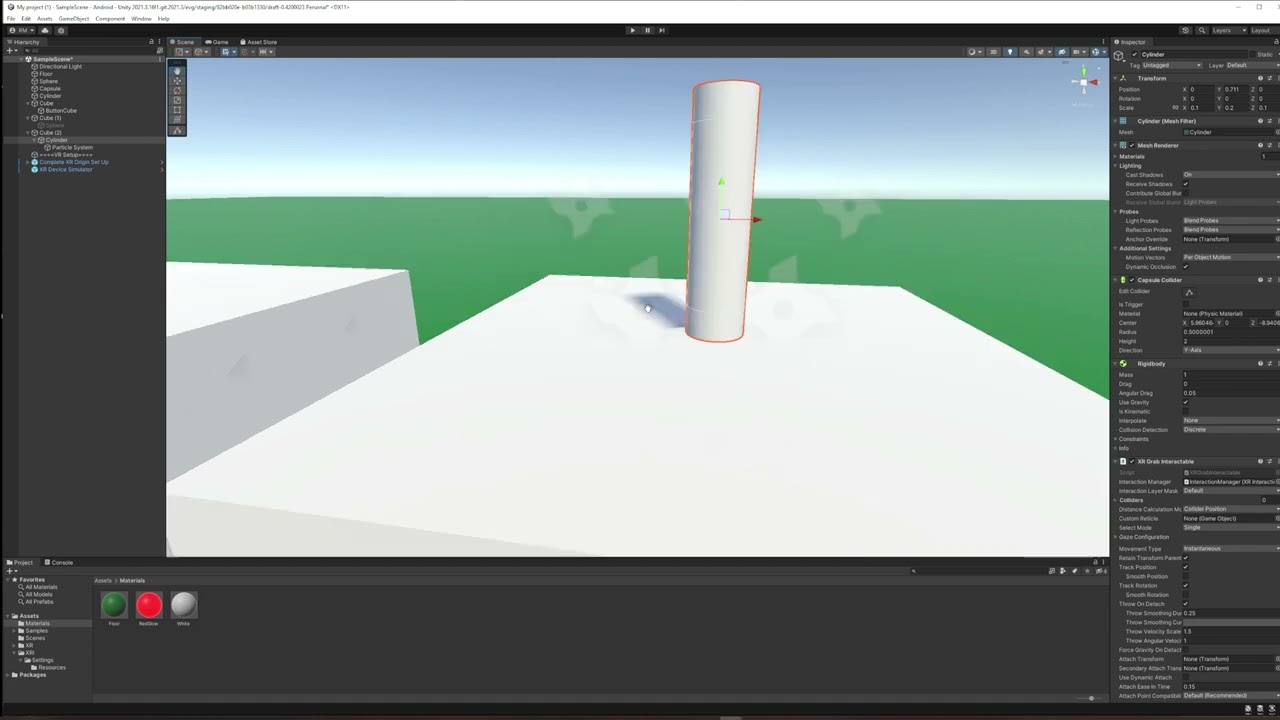Image resolution: width=1280 pixels, height=720 pixels.
Task: Click the Edit Collider button icon
Action: tap(1189, 292)
